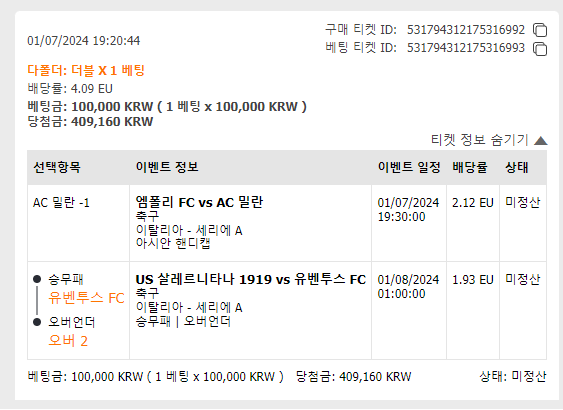Click the 배당률 column header

[470, 167]
